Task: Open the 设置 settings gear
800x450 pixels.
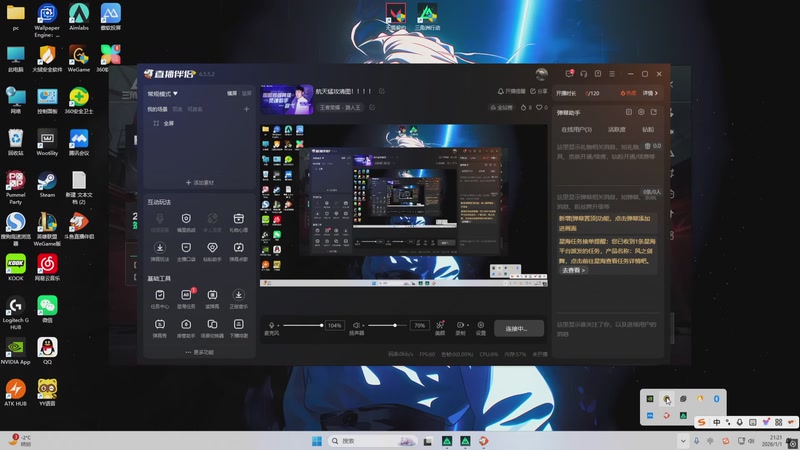Action: point(481,328)
